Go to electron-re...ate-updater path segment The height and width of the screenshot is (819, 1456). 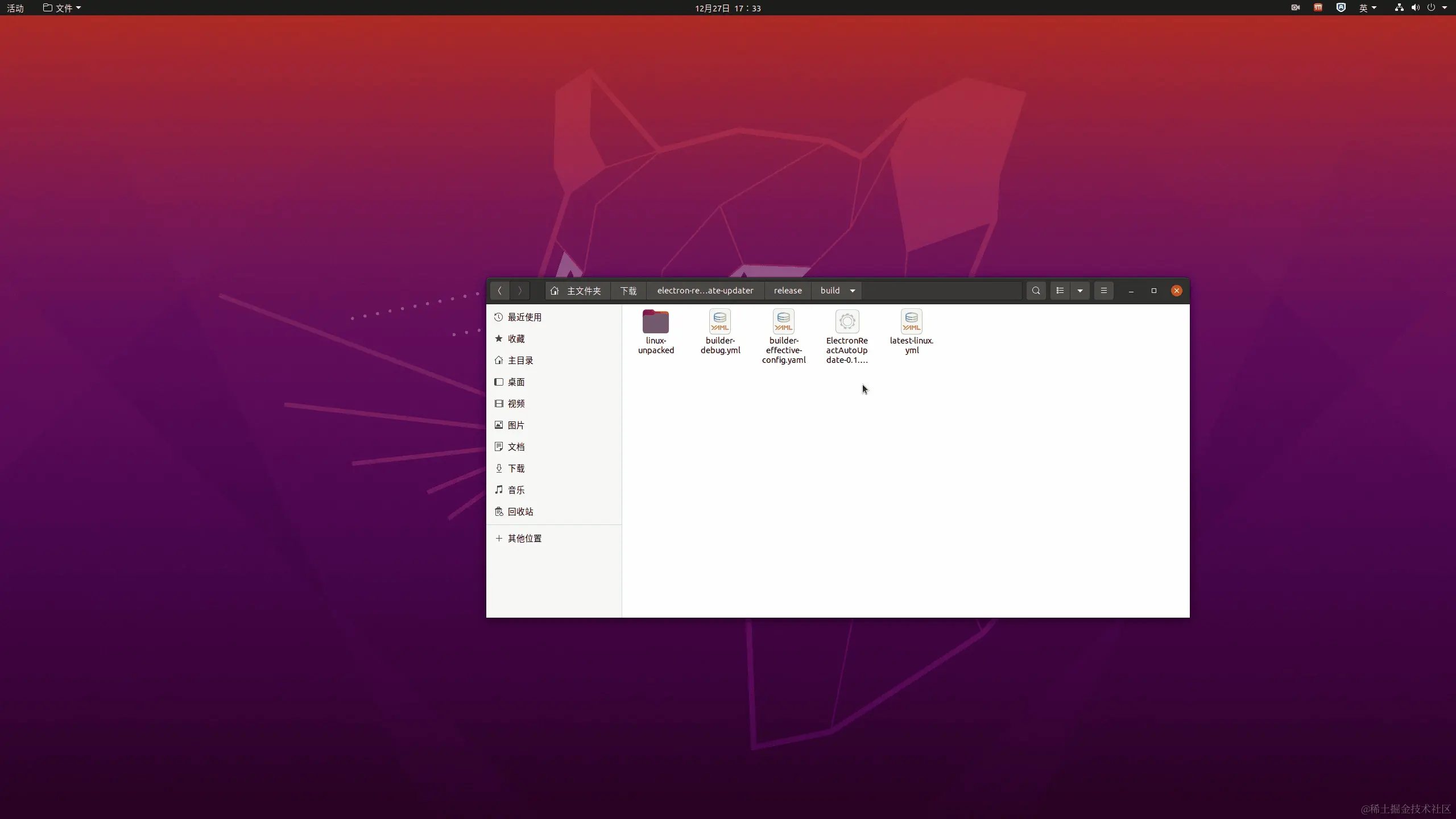(x=705, y=291)
